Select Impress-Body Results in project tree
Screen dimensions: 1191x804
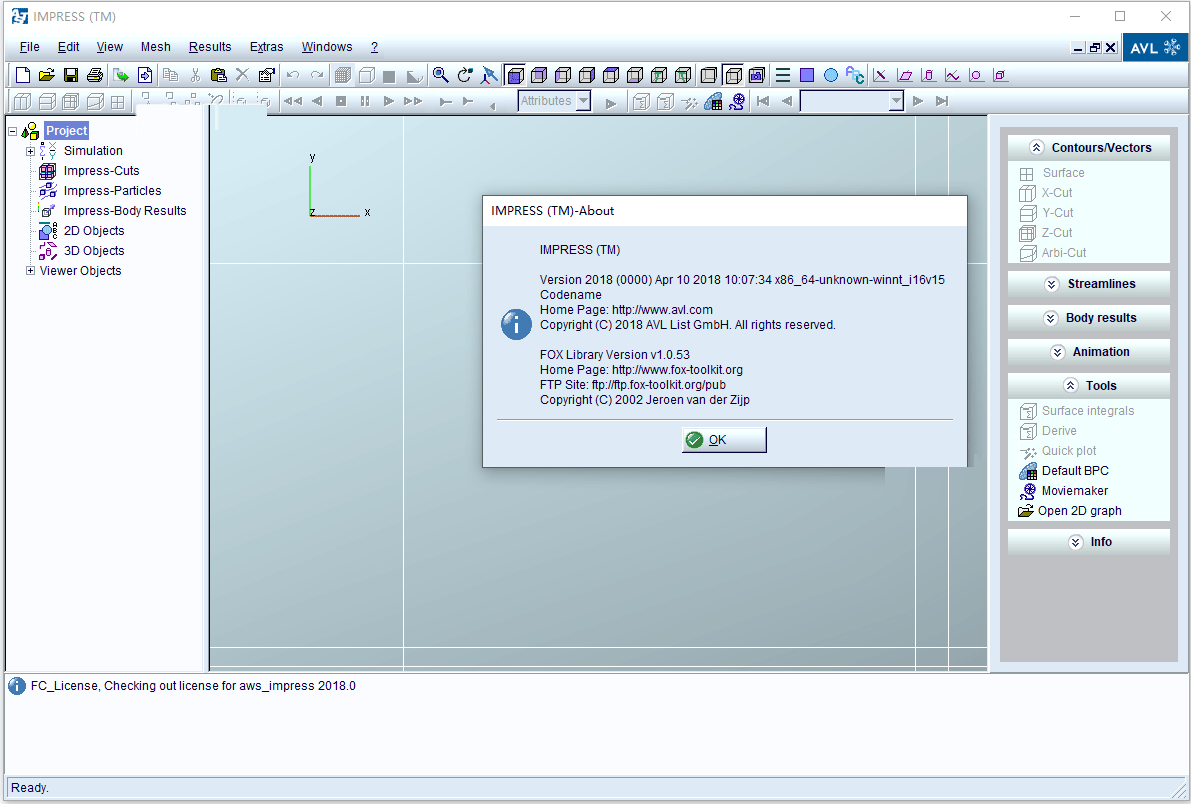pos(125,210)
